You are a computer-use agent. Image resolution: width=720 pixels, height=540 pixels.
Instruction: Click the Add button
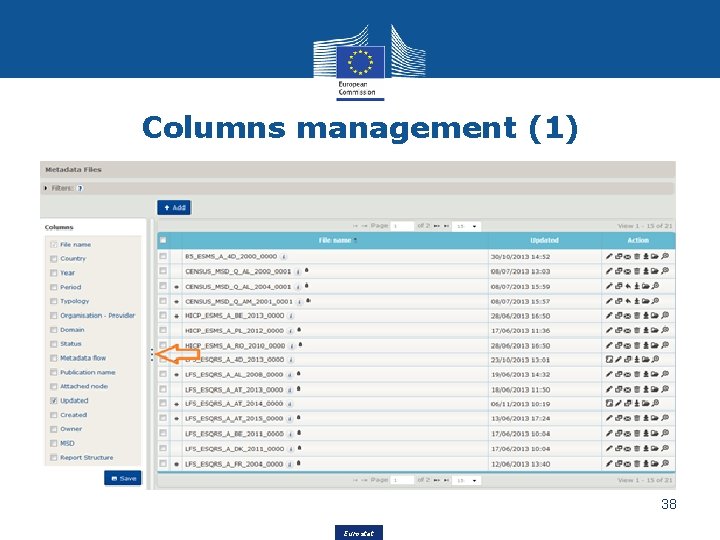tap(174, 208)
